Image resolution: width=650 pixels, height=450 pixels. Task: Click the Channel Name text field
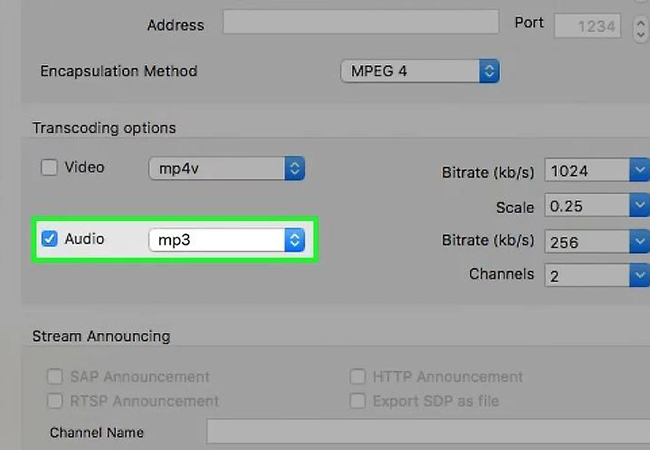coord(428,432)
